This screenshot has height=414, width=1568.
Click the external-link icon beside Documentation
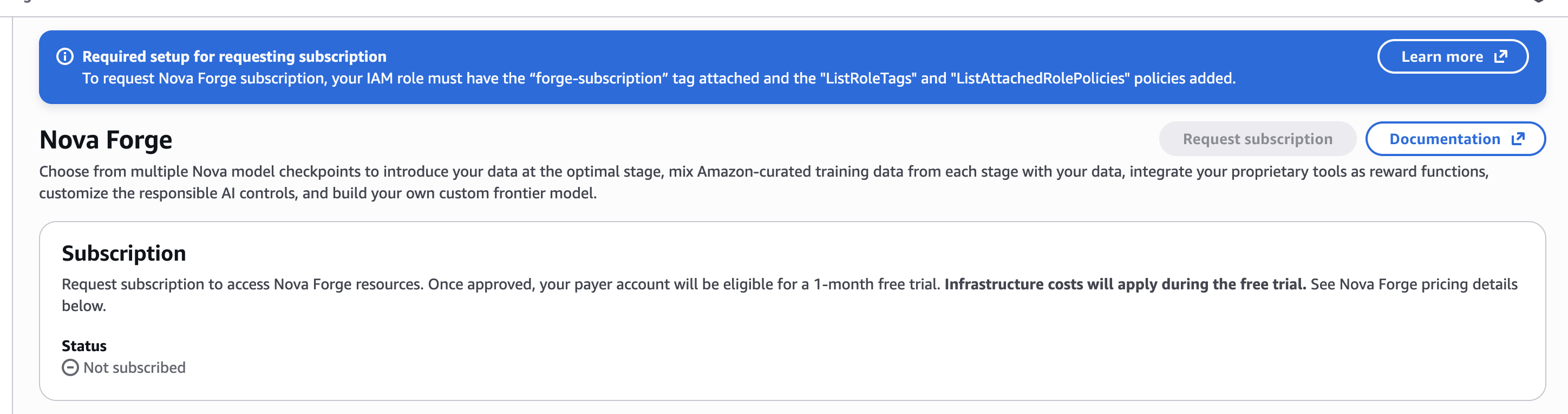point(1518,139)
